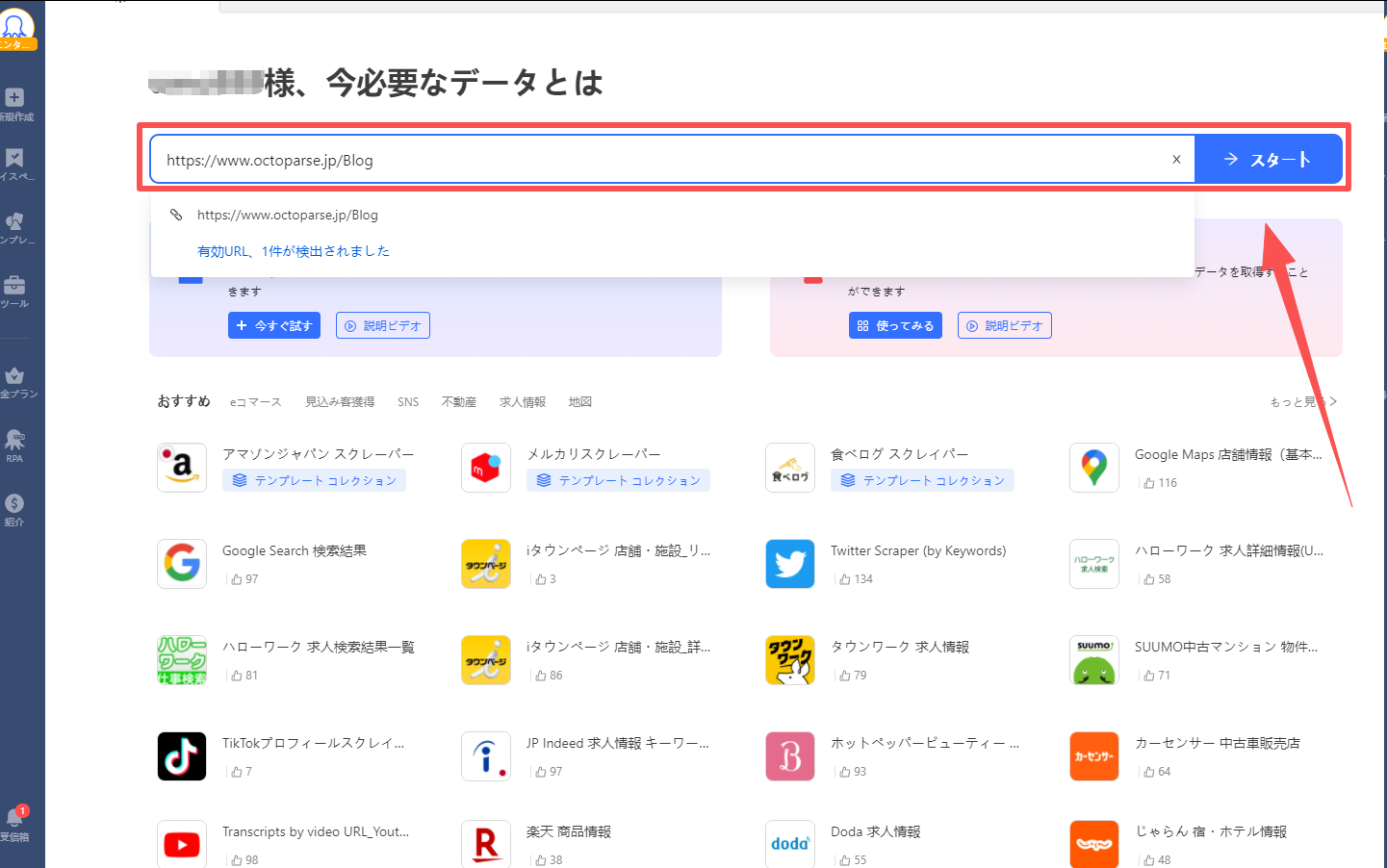Click the 使ってみる button
The image size is (1387, 868).
[894, 324]
